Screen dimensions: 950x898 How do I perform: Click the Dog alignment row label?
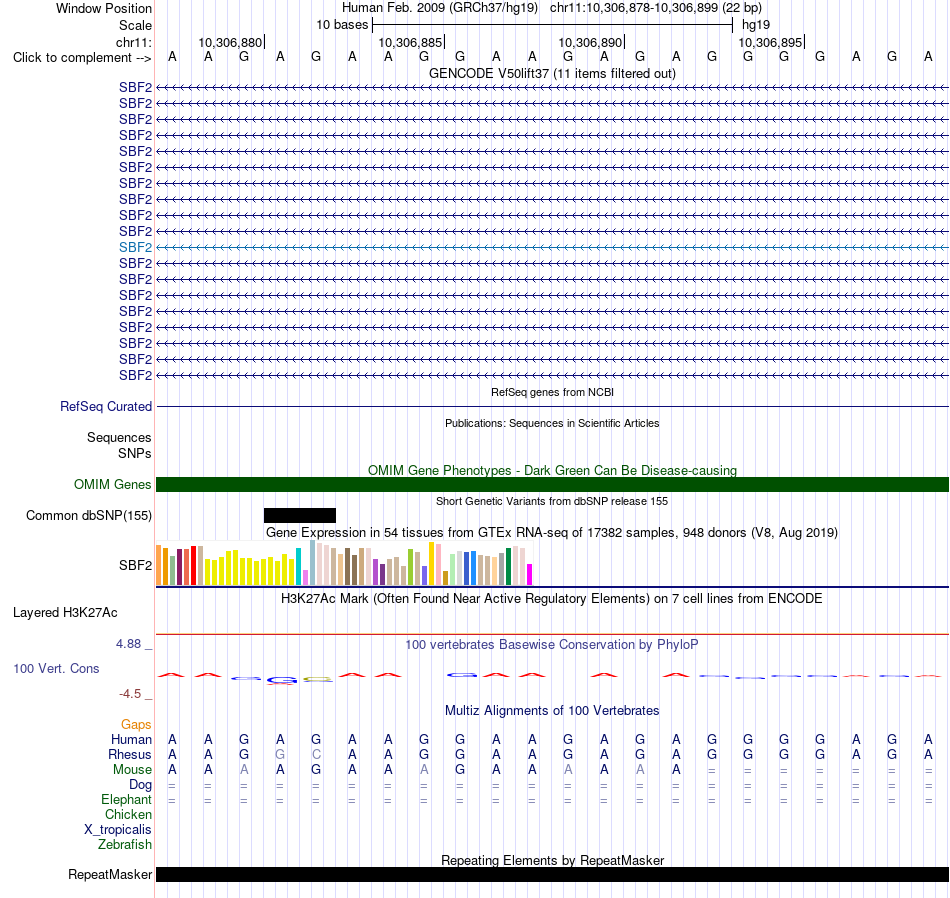pos(141,785)
